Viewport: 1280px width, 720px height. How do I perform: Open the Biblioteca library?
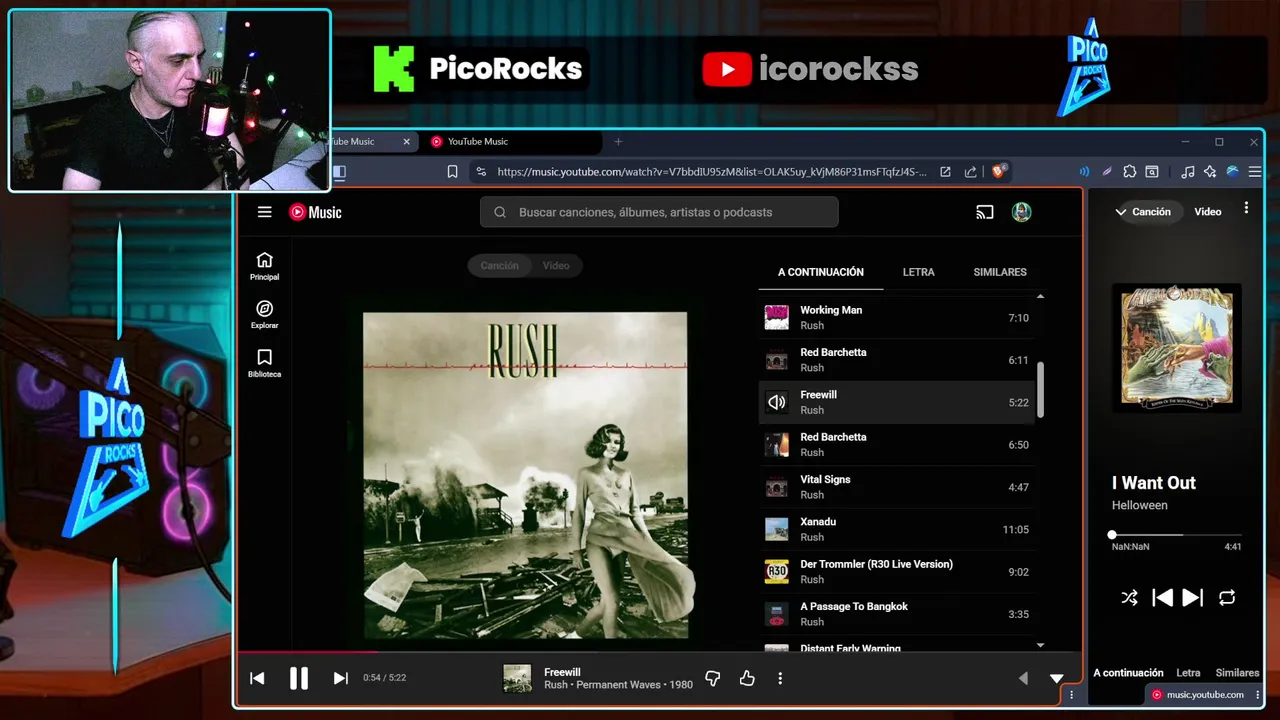tap(264, 363)
